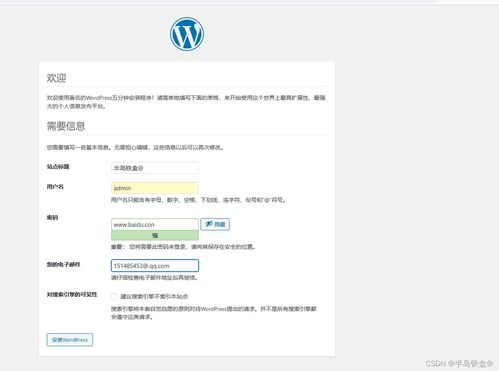Click the email field with qq.com address

(155, 266)
